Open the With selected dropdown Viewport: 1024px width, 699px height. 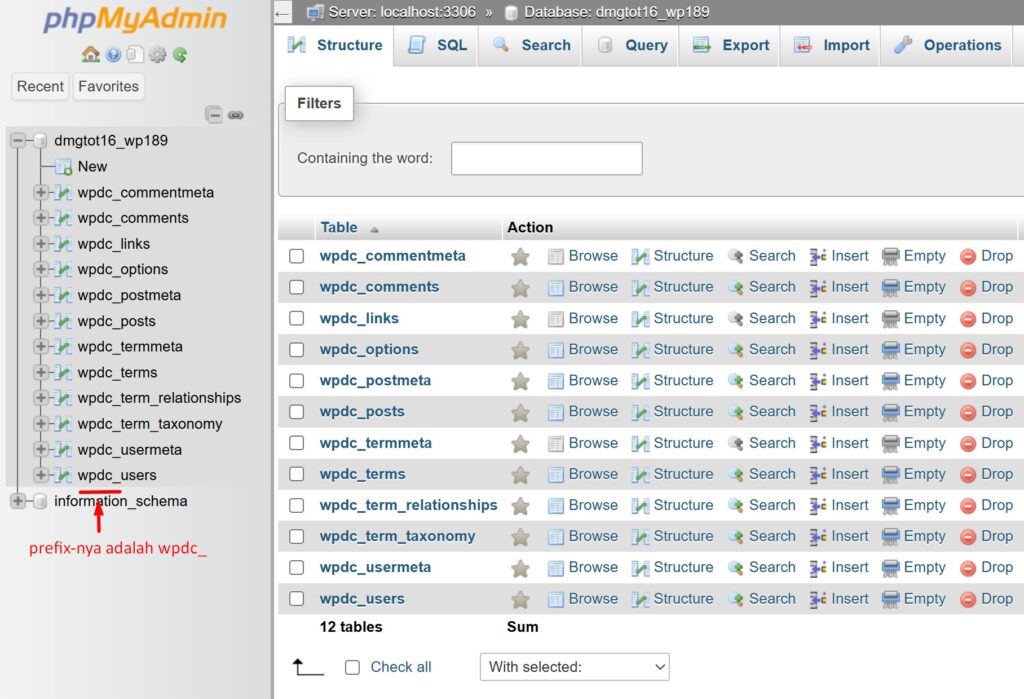tap(575, 667)
